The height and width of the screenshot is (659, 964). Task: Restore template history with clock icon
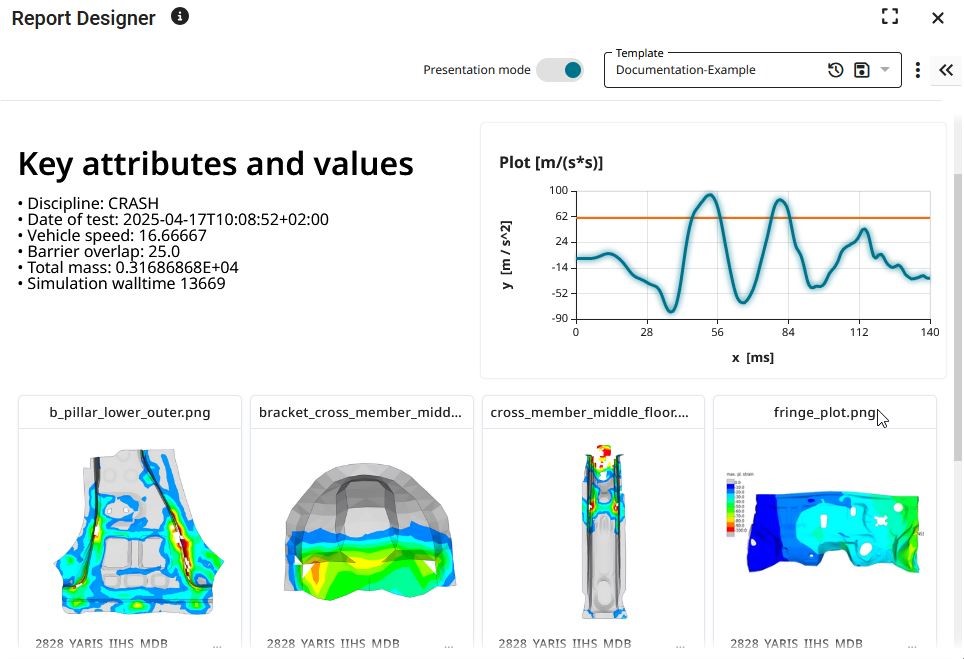(835, 70)
